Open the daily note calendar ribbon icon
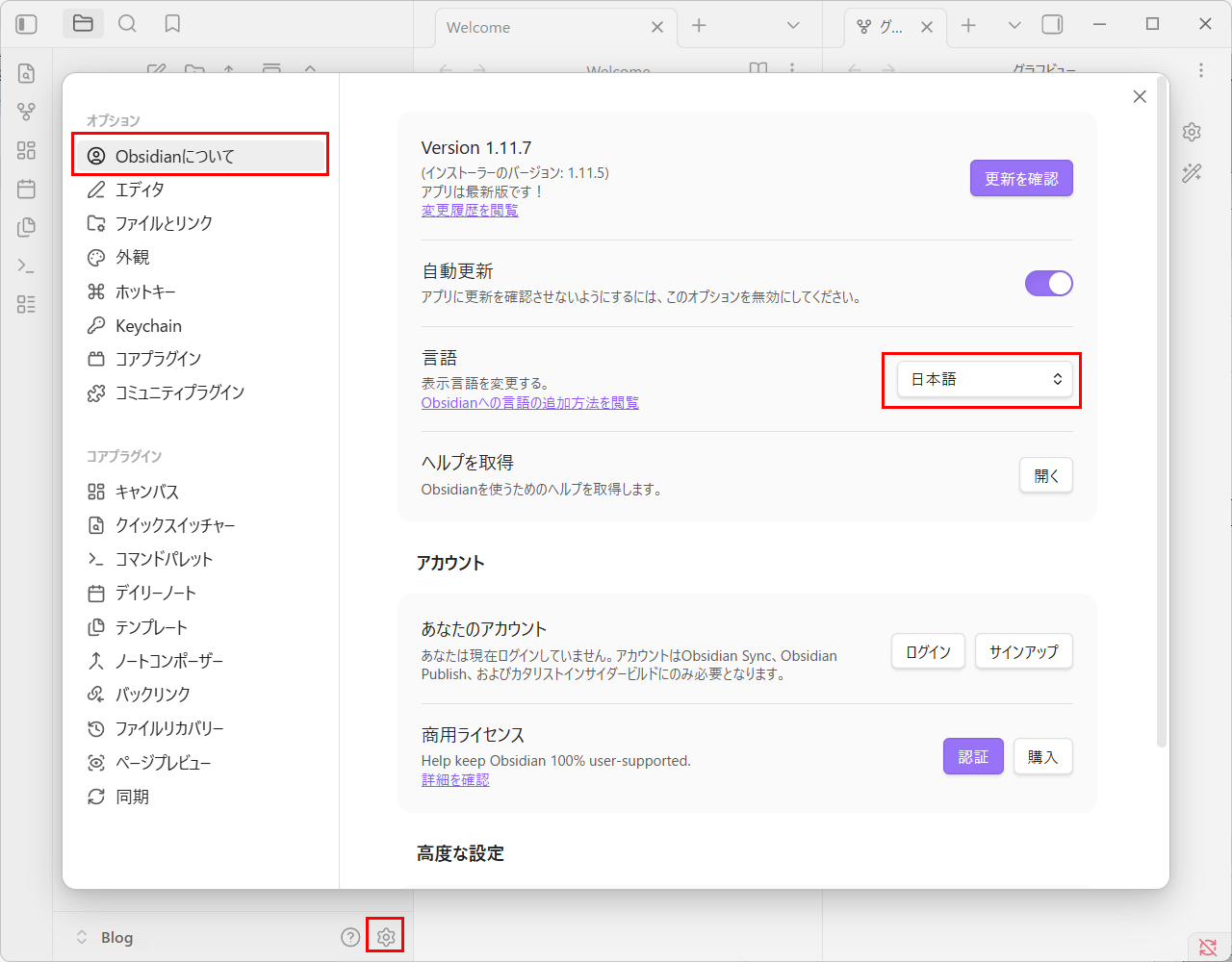 pyautogui.click(x=27, y=189)
